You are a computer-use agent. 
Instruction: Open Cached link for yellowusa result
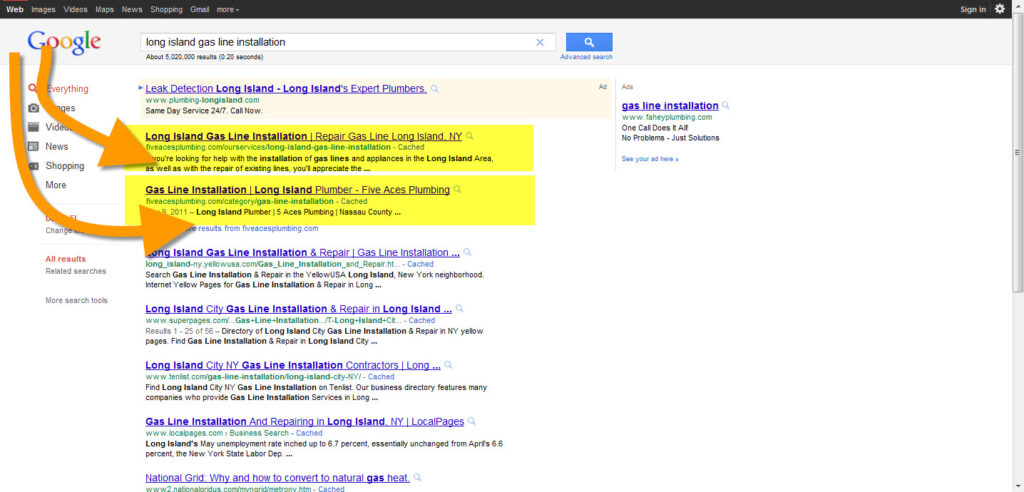tap(420, 265)
